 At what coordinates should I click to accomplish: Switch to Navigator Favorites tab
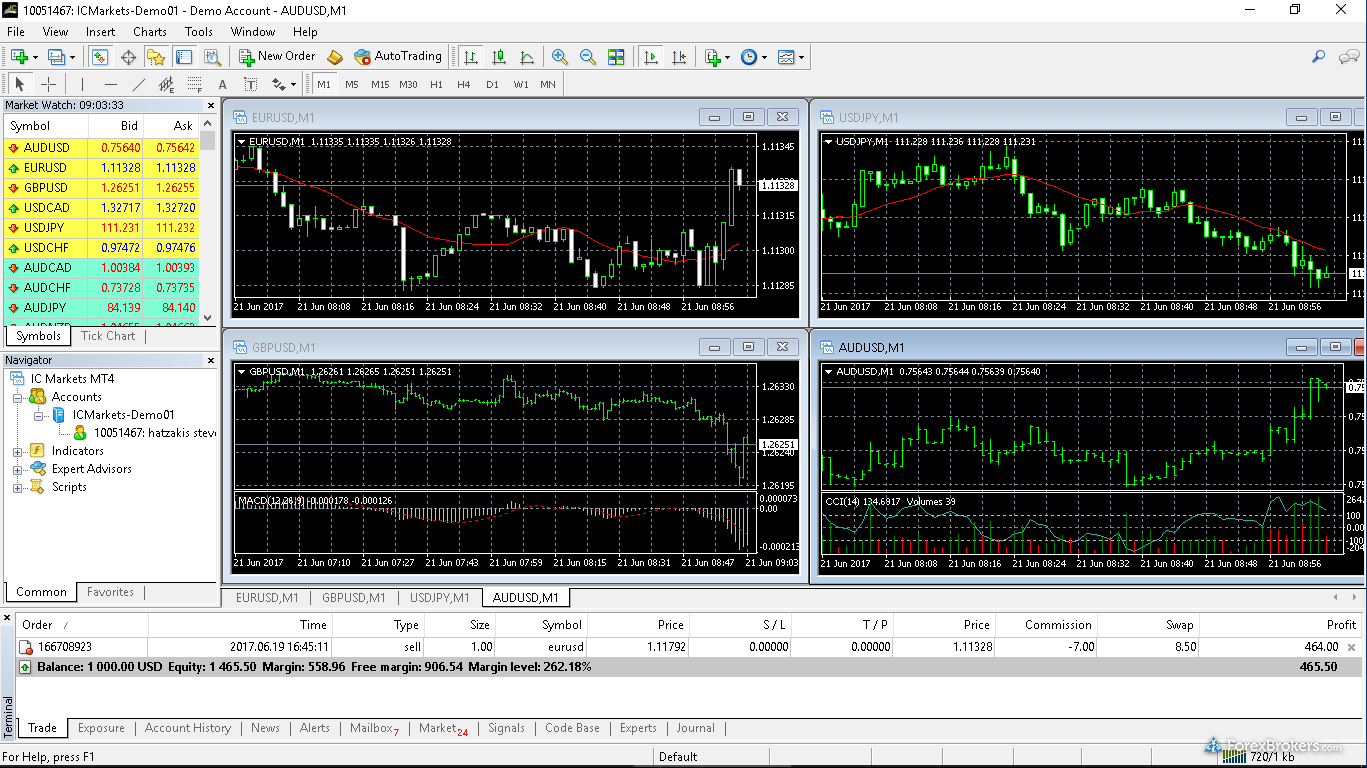pyautogui.click(x=110, y=592)
